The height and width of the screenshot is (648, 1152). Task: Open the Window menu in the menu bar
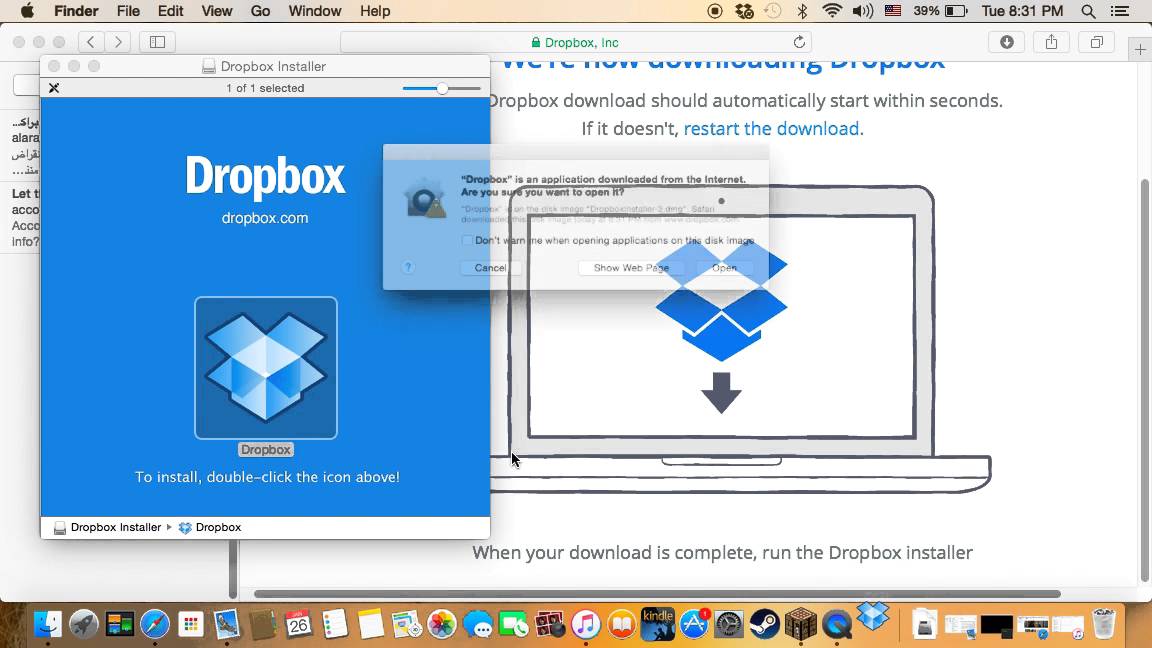(315, 11)
